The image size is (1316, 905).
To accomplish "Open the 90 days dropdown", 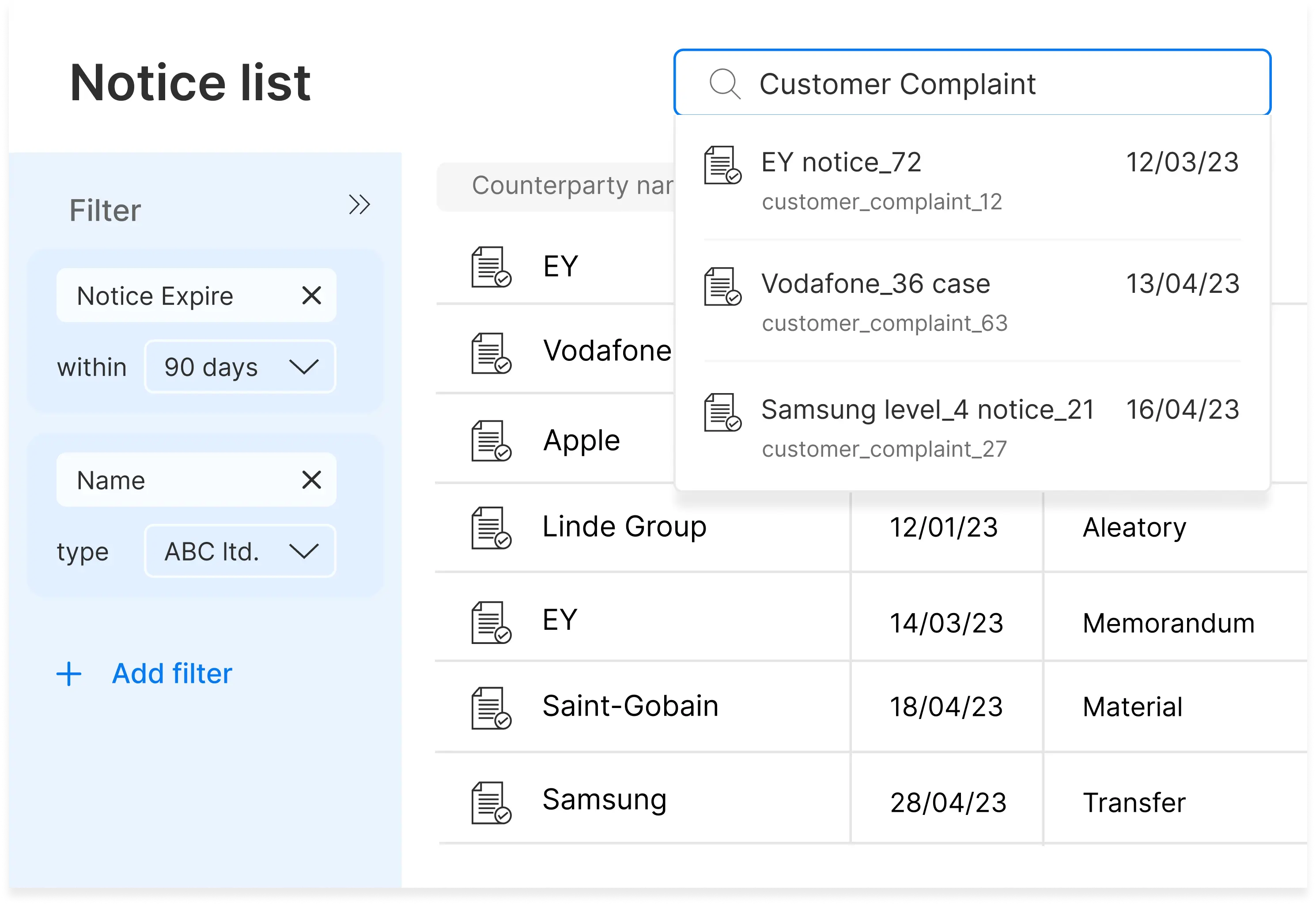I will click(240, 367).
